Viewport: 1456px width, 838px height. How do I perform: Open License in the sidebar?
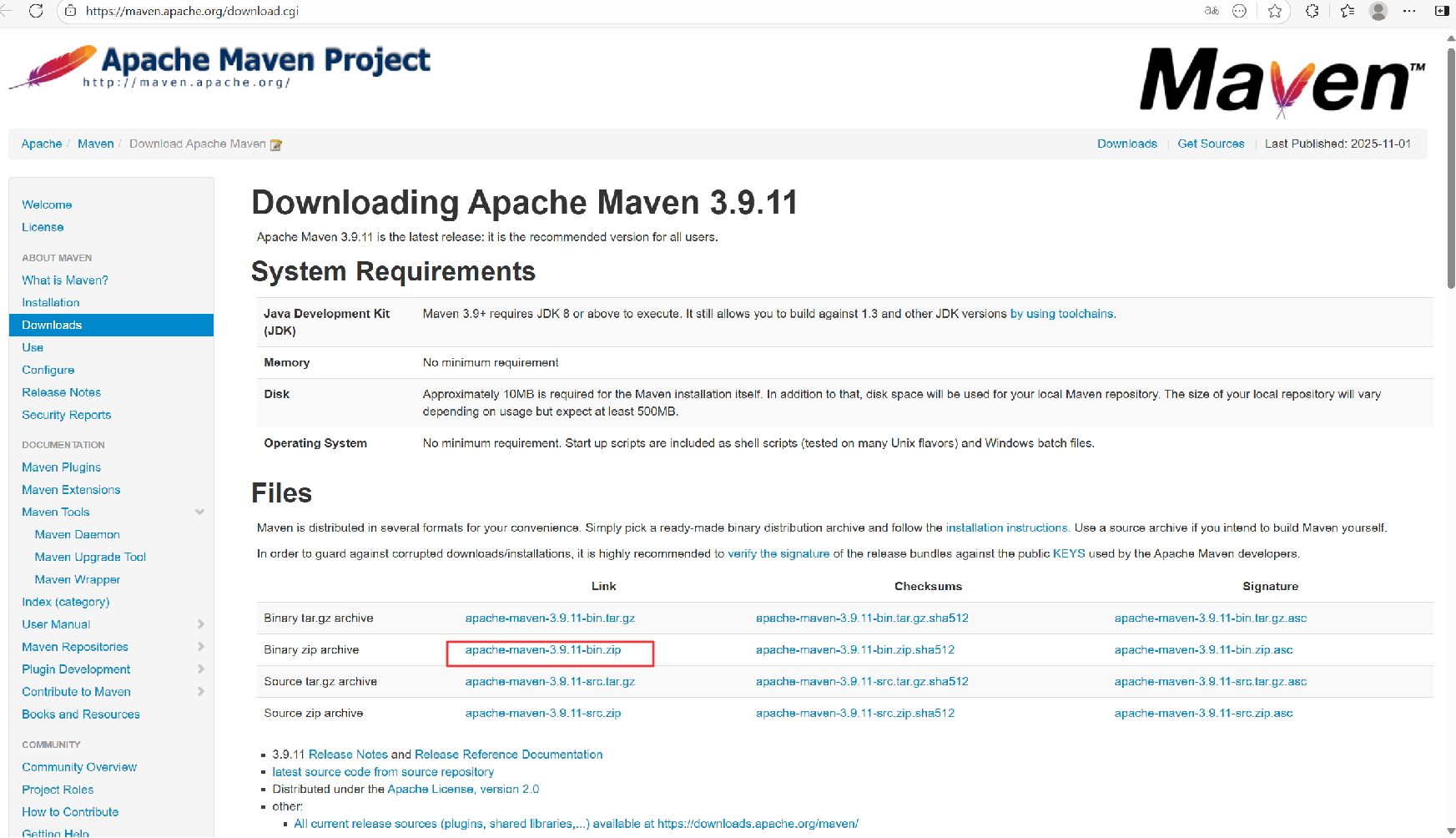pos(43,227)
